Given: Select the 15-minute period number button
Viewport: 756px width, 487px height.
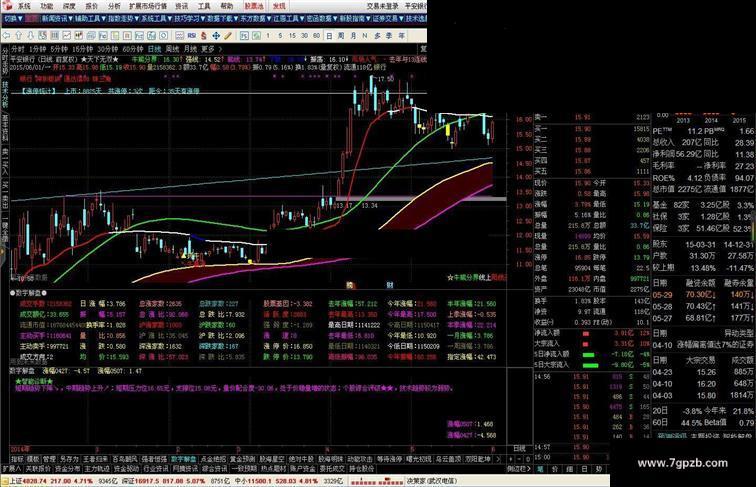Looking at the screenshot, I should [292, 36].
